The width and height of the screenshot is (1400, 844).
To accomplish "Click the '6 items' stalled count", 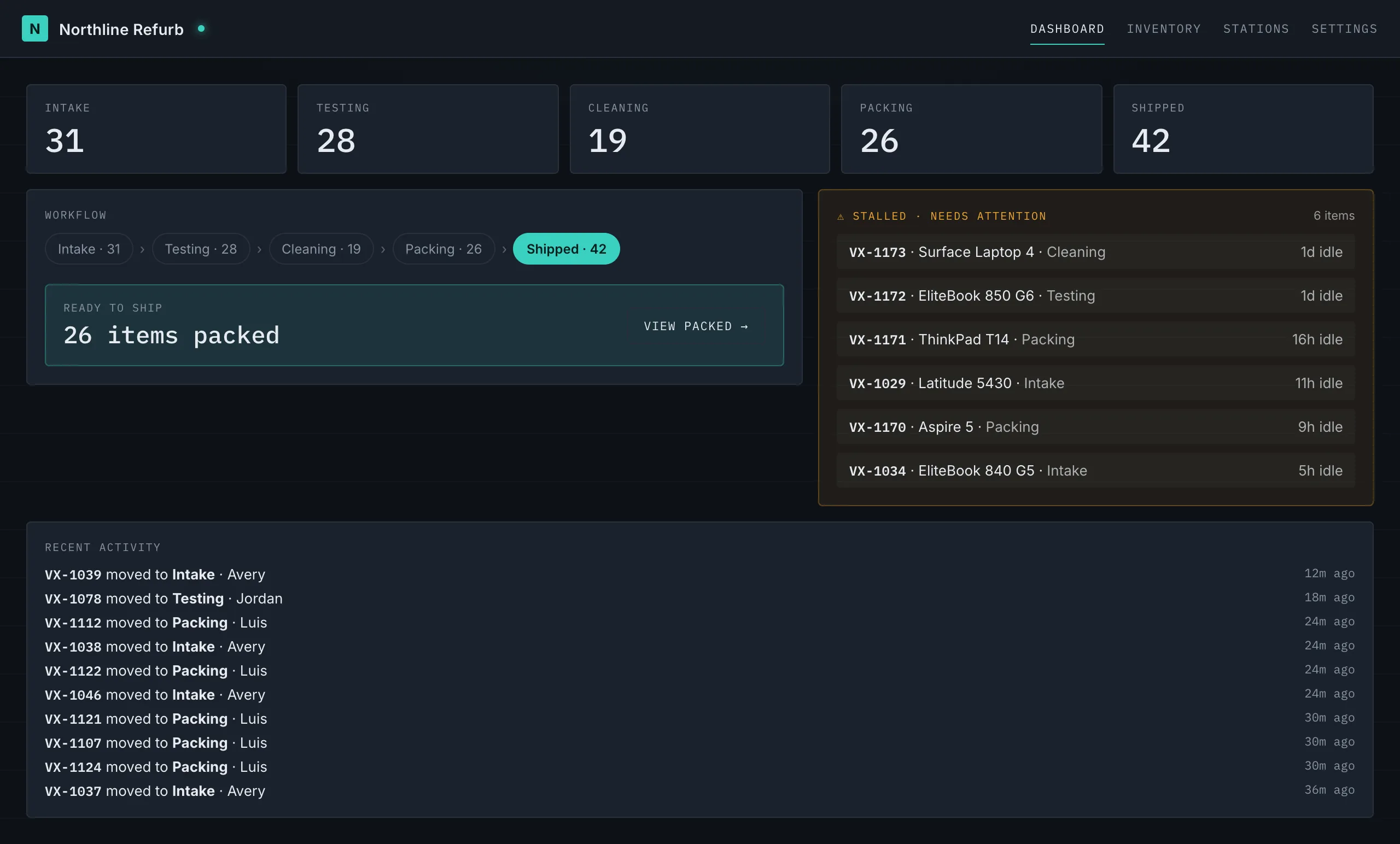I will [1333, 216].
